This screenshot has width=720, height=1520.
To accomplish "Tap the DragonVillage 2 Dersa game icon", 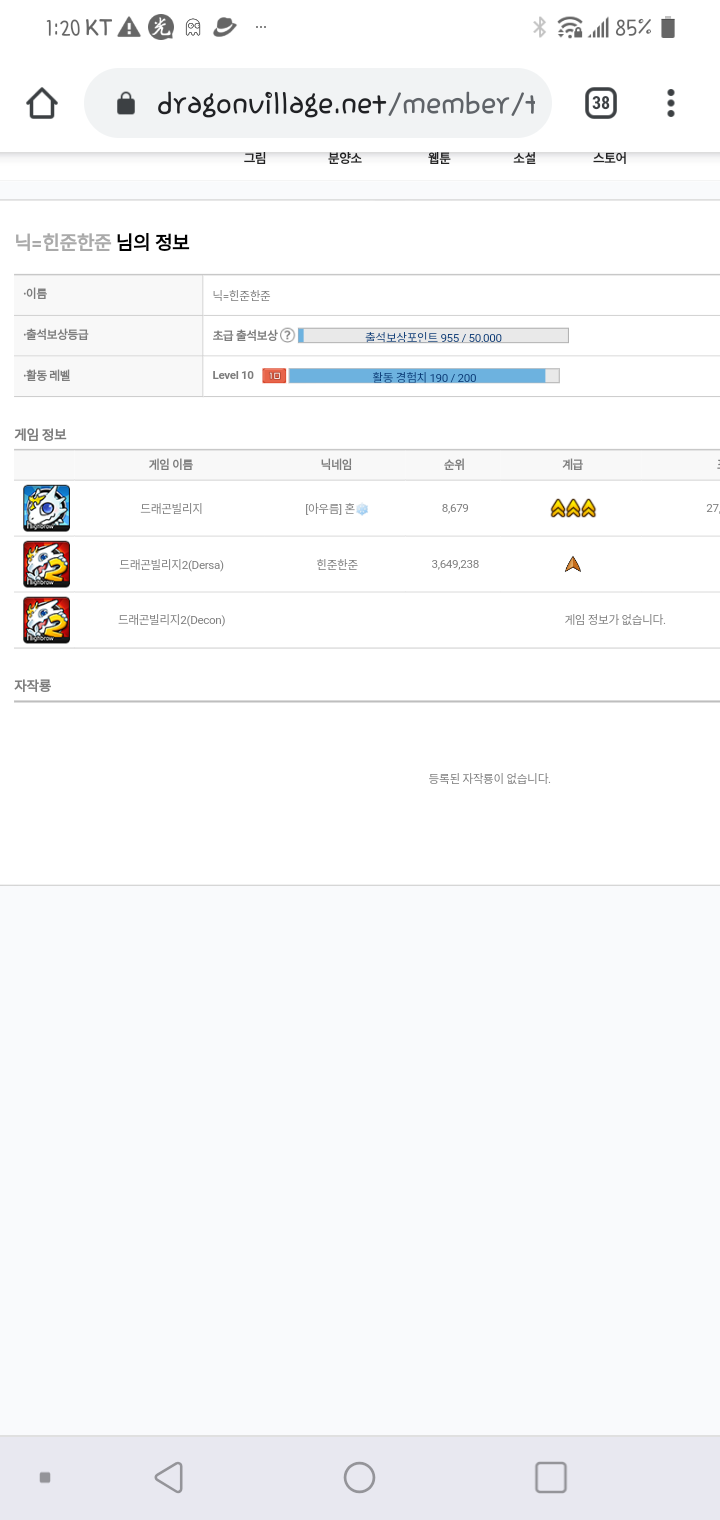I will 47,564.
